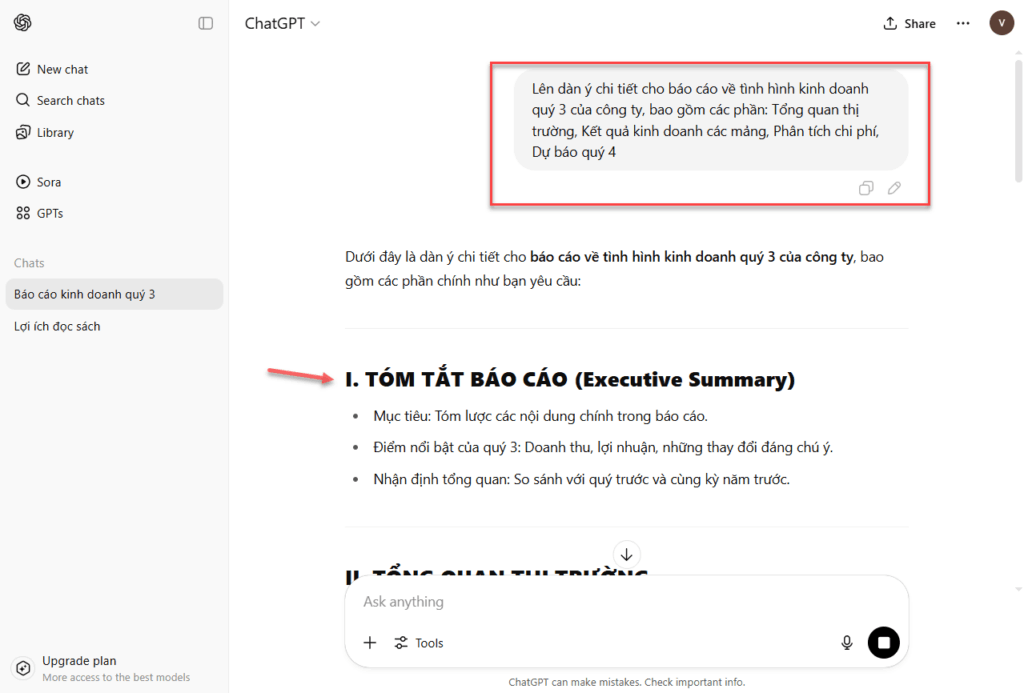Image resolution: width=1024 pixels, height=693 pixels.
Task: Click the Share button
Action: pyautogui.click(x=910, y=23)
